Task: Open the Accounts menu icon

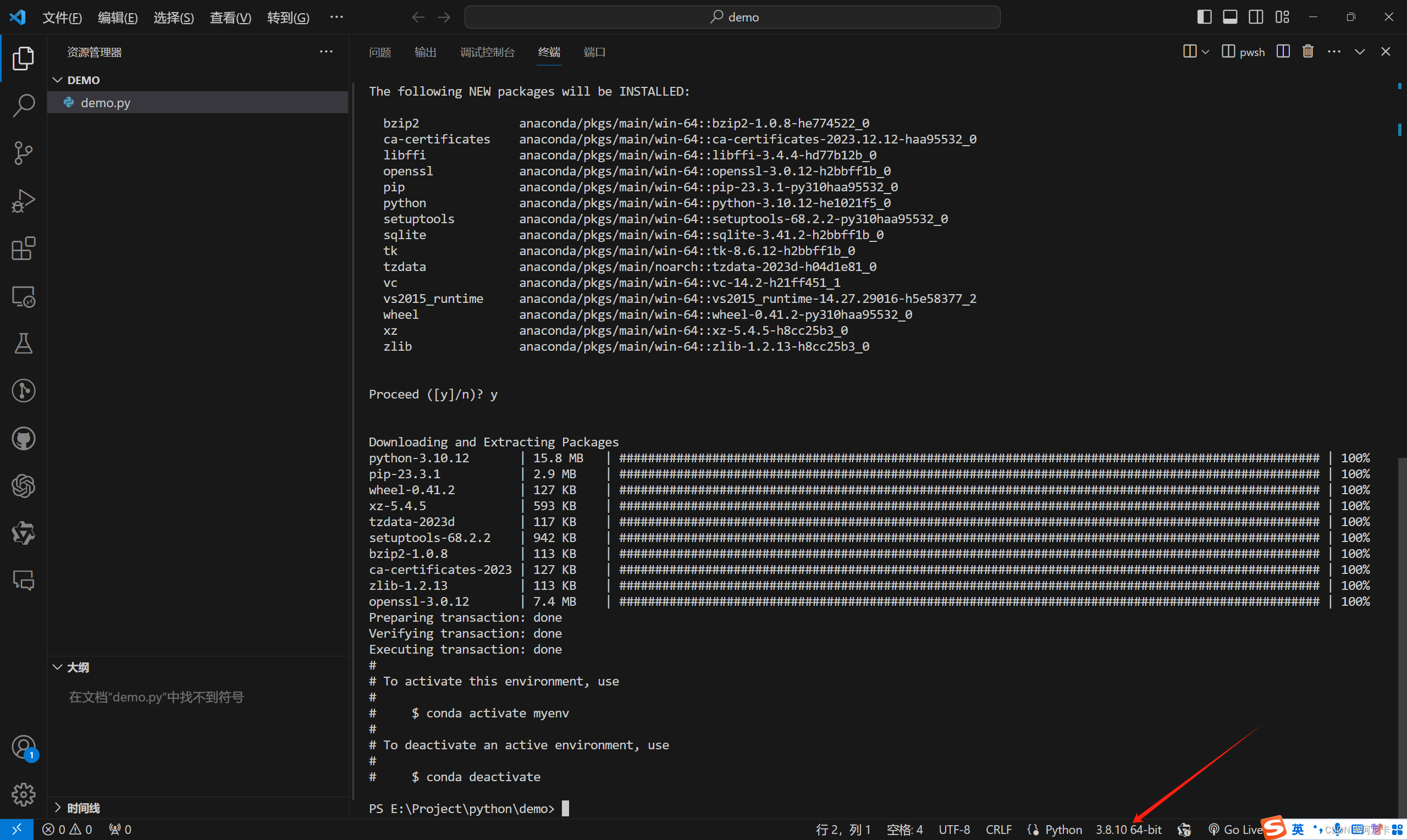Action: point(23,747)
